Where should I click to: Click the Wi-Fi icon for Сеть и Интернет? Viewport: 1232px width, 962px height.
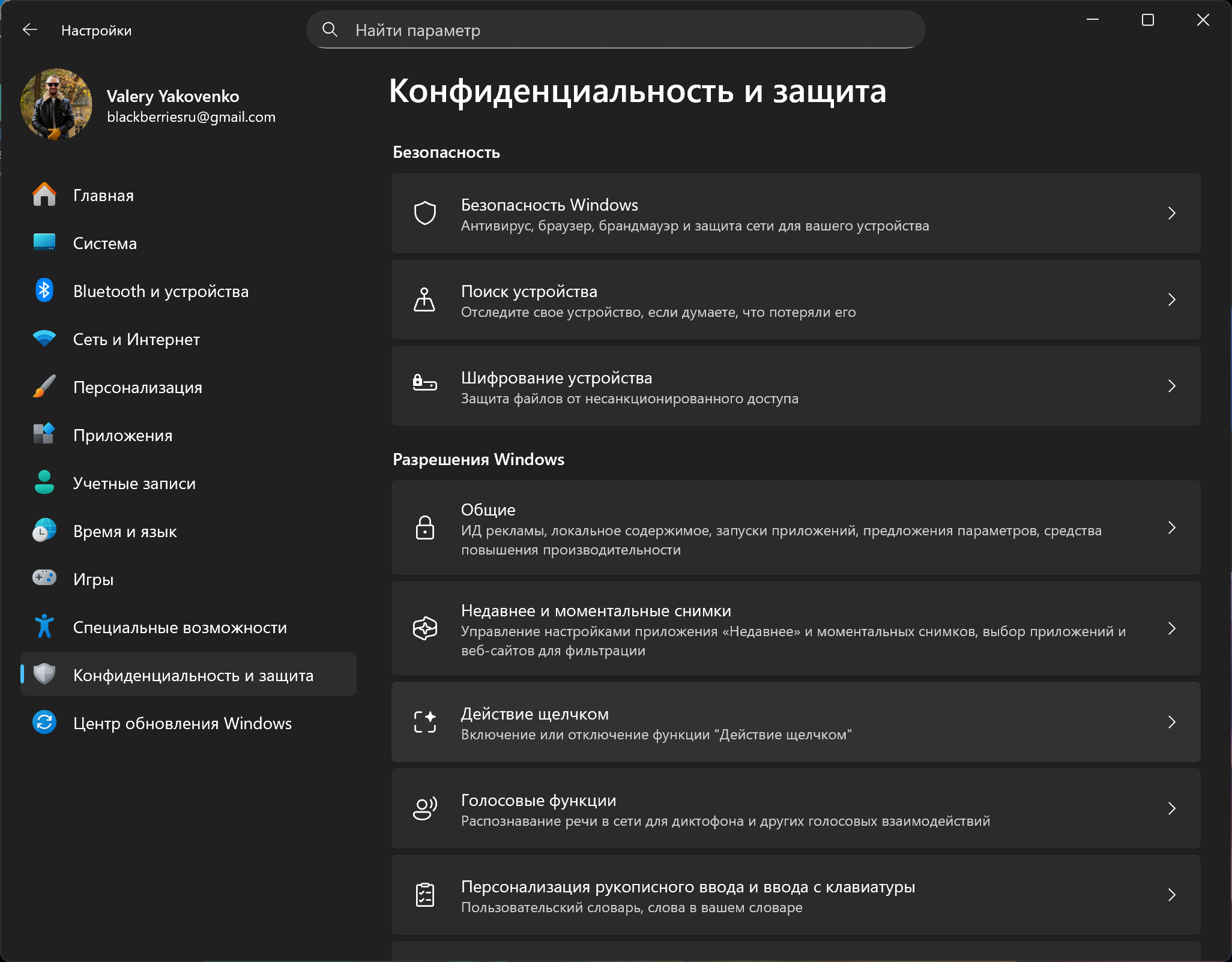44,338
